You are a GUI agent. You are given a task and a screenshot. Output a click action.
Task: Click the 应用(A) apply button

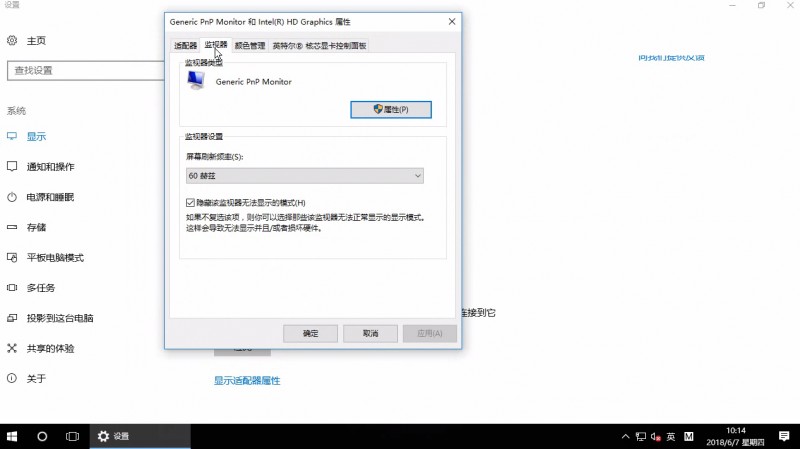(430, 333)
